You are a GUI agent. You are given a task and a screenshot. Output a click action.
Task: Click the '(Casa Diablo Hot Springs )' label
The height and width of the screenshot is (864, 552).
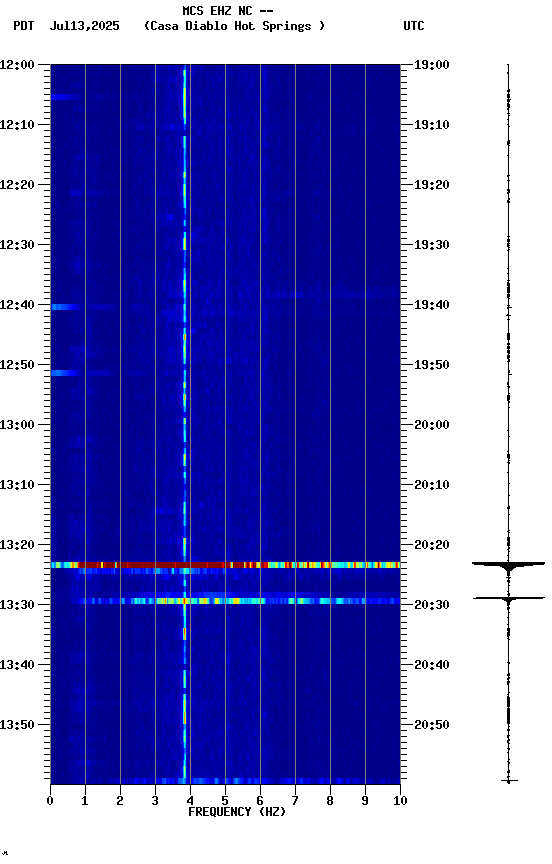[x=234, y=26]
